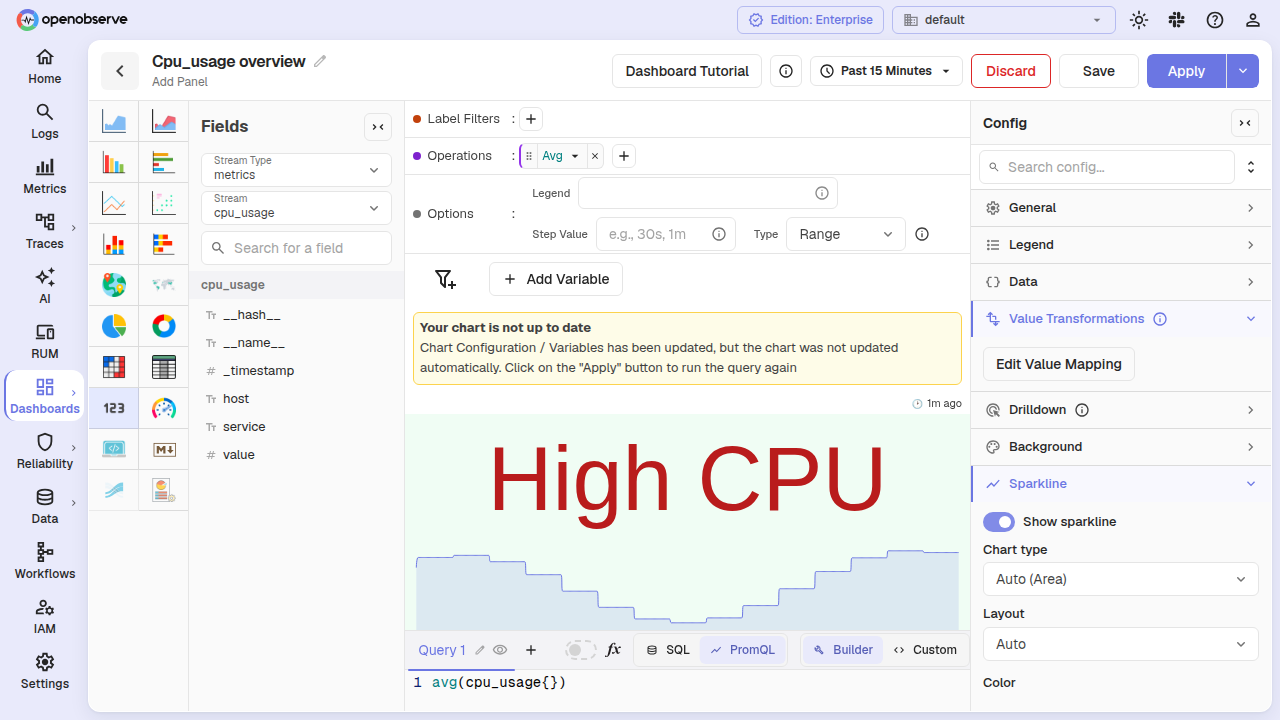This screenshot has width=1280, height=720.
Task: Rename Query 1 with pencil icon
Action: [x=480, y=650]
